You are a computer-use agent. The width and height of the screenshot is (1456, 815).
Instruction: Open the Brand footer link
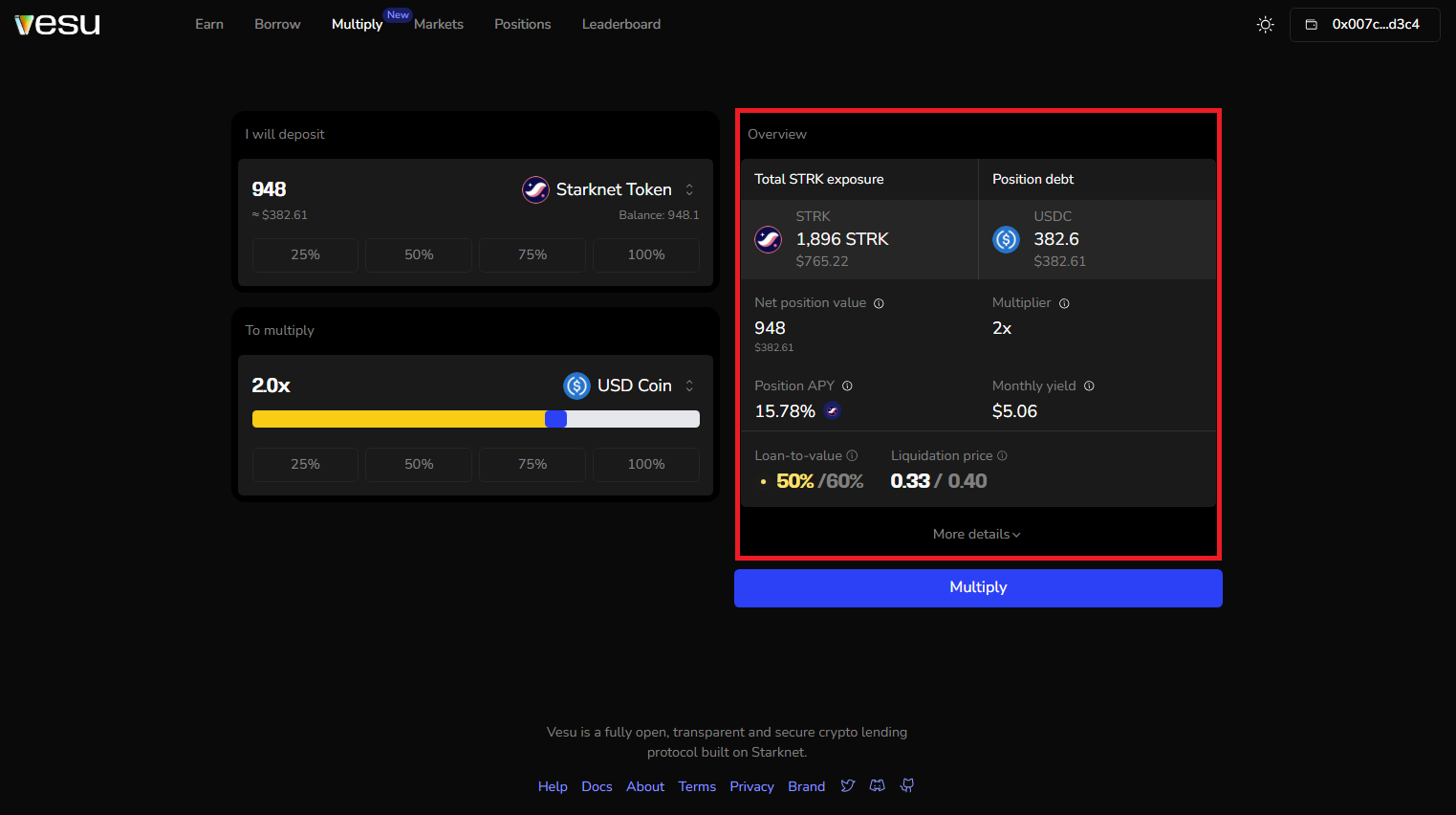coord(806,786)
